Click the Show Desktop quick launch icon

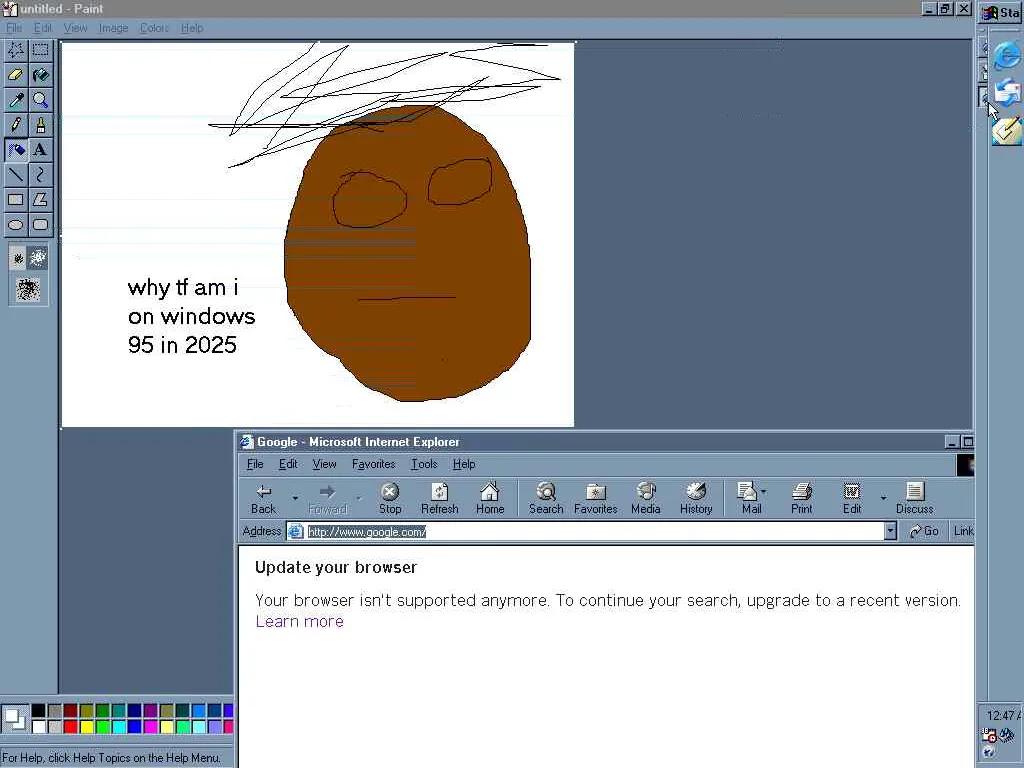pos(1006,131)
